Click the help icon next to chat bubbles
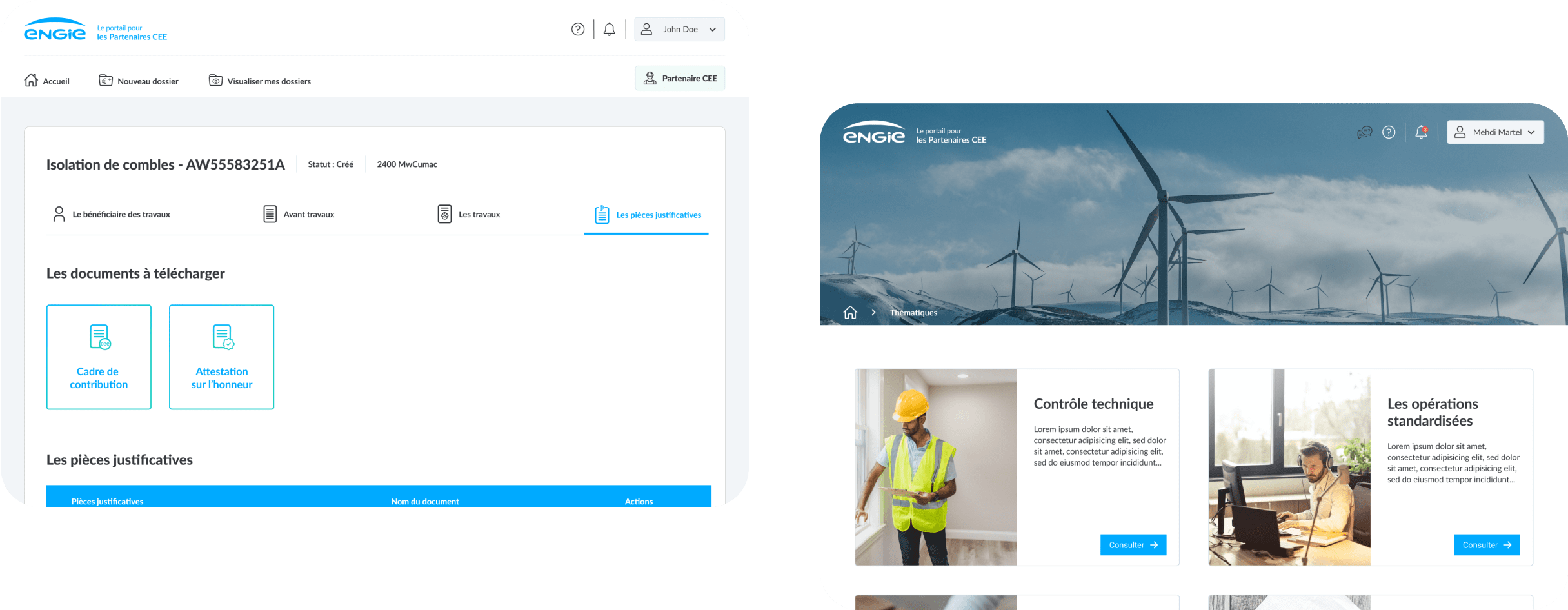 coord(1389,132)
